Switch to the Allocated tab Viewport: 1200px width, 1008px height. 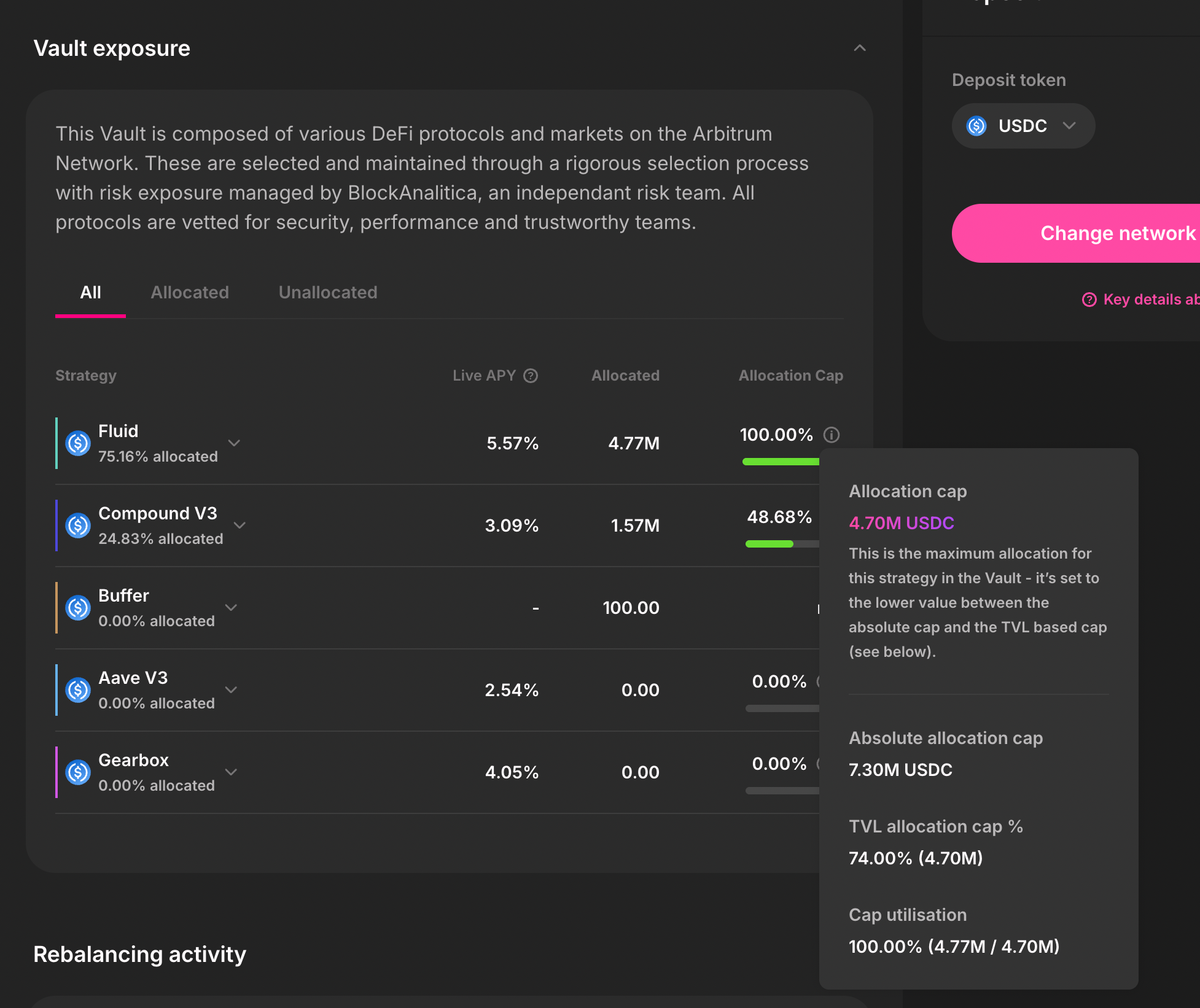[x=190, y=292]
